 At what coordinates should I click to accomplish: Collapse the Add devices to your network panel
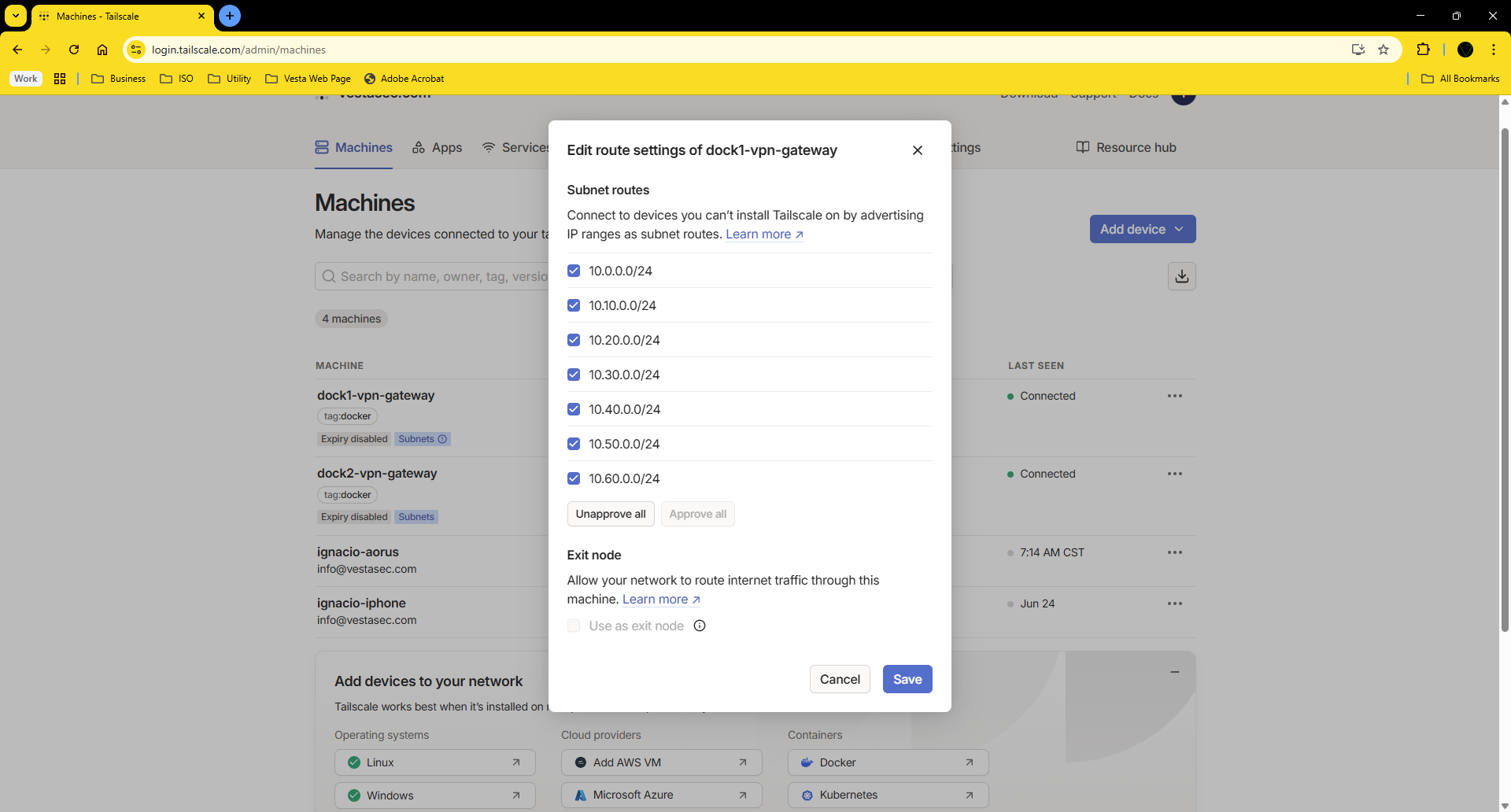click(x=1175, y=672)
